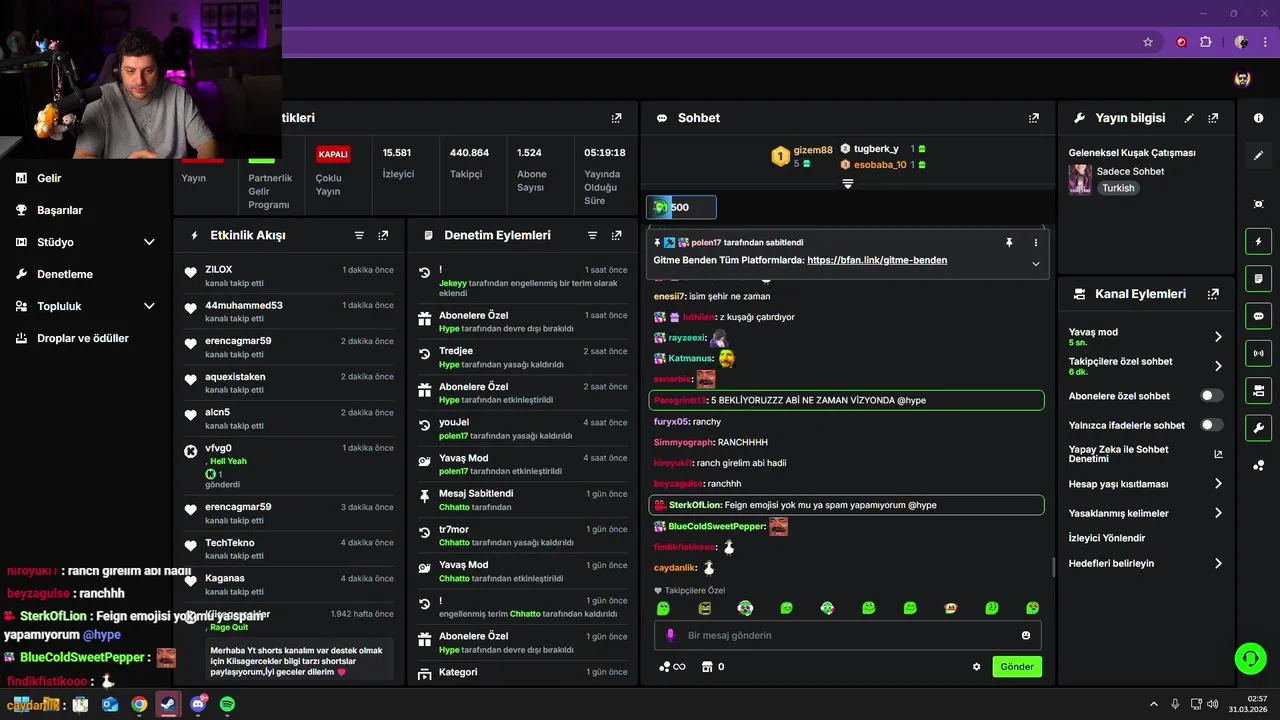Toggle the lightning activity widget in right sidebar
This screenshot has height=720, width=1280.
point(1258,241)
